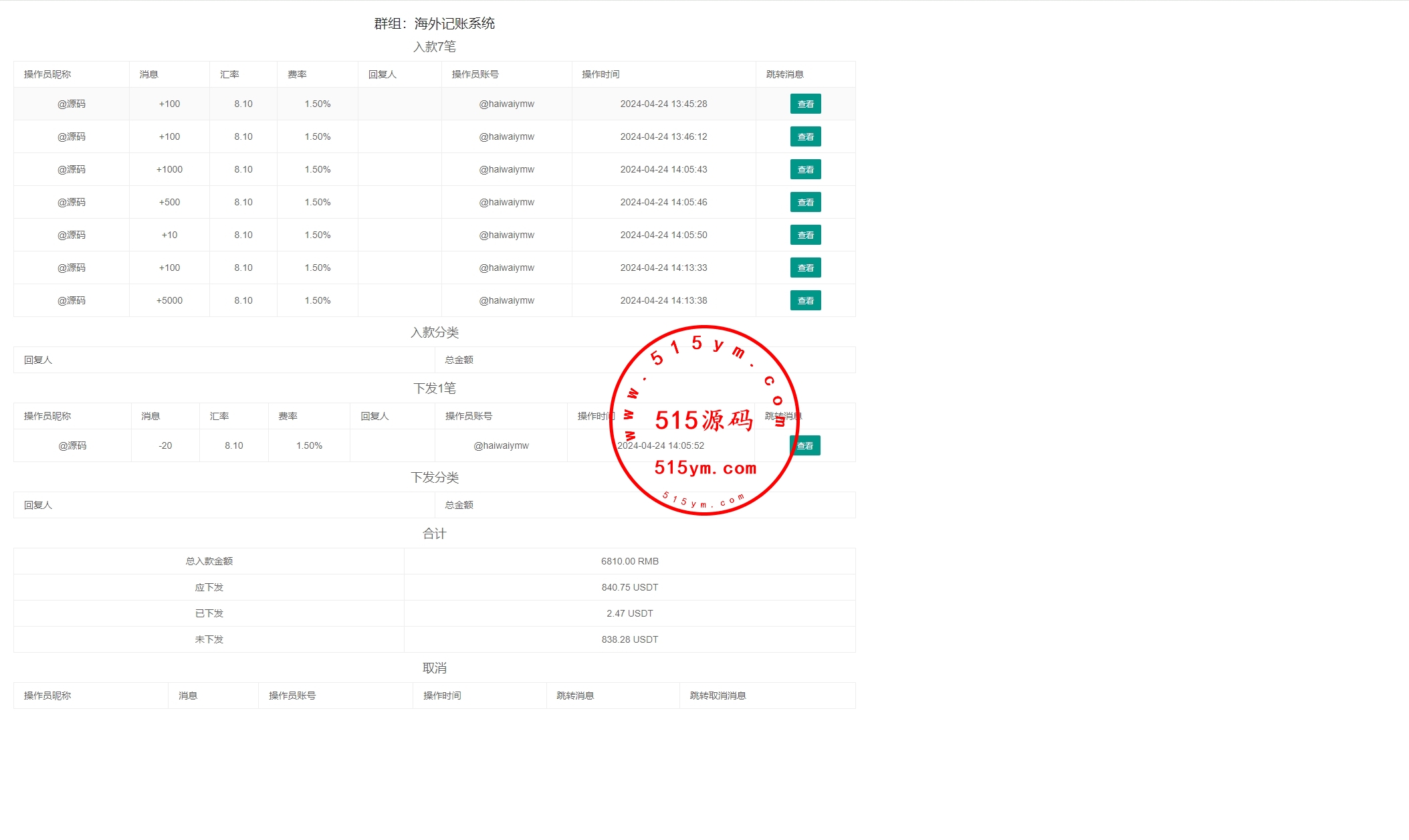Select the @haiwaiymw account in first row
The height and width of the screenshot is (840, 1409).
click(x=506, y=104)
